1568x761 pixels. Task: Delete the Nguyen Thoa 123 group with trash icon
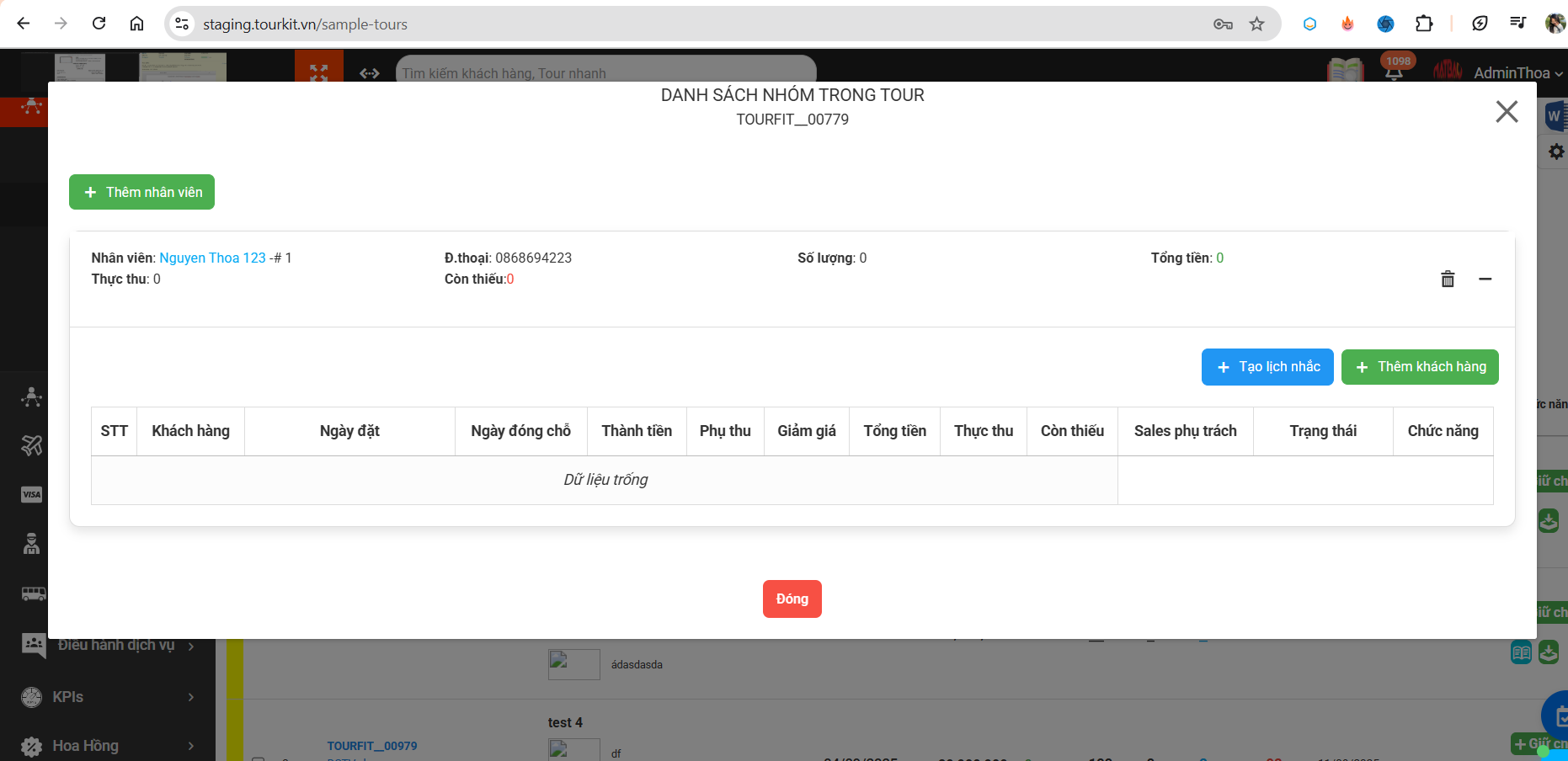coord(1448,279)
